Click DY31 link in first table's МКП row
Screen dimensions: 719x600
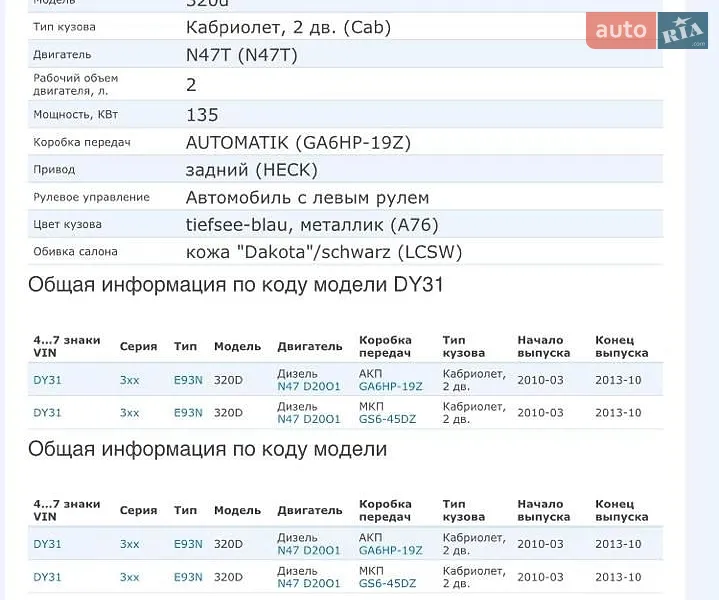coord(47,413)
